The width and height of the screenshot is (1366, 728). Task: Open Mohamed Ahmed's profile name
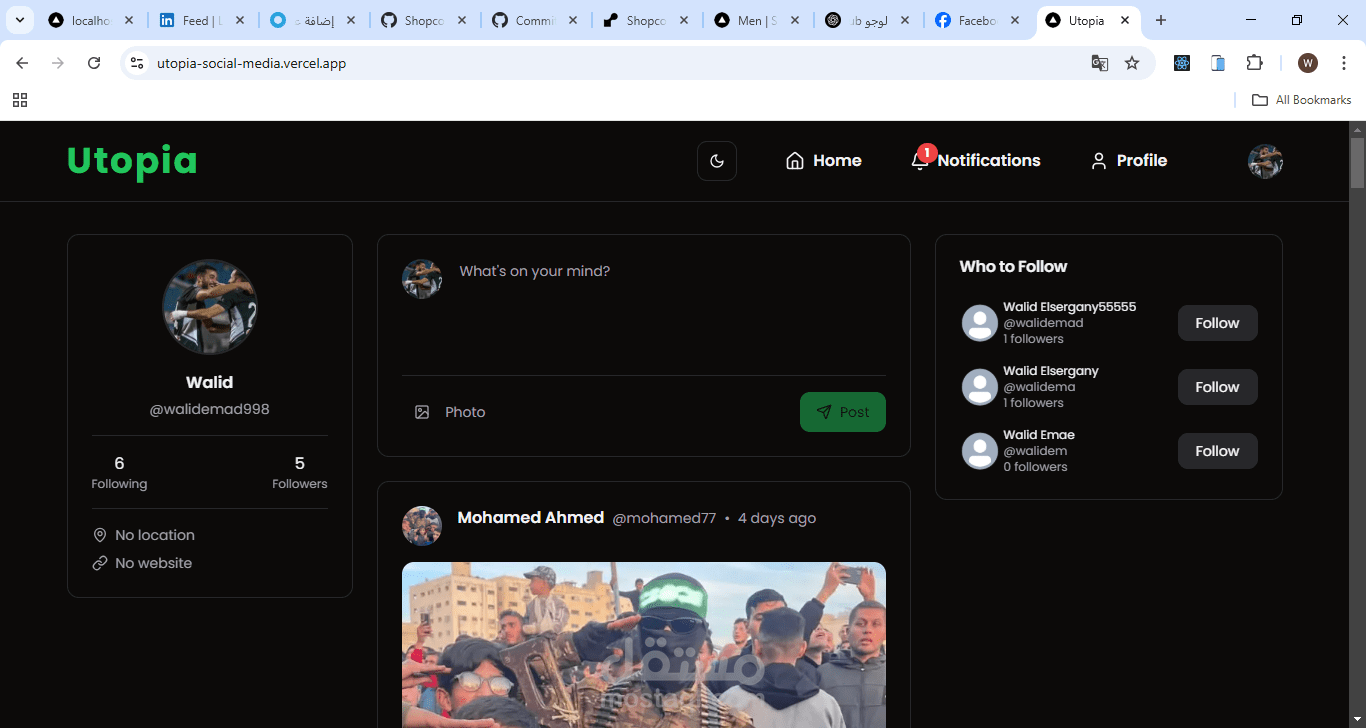coord(530,517)
